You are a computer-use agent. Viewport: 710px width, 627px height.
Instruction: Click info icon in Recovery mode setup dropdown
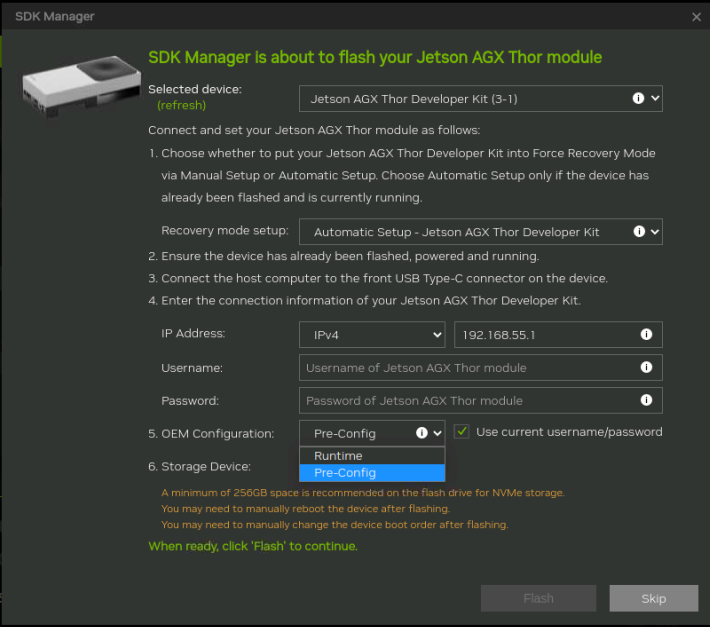coord(639,231)
